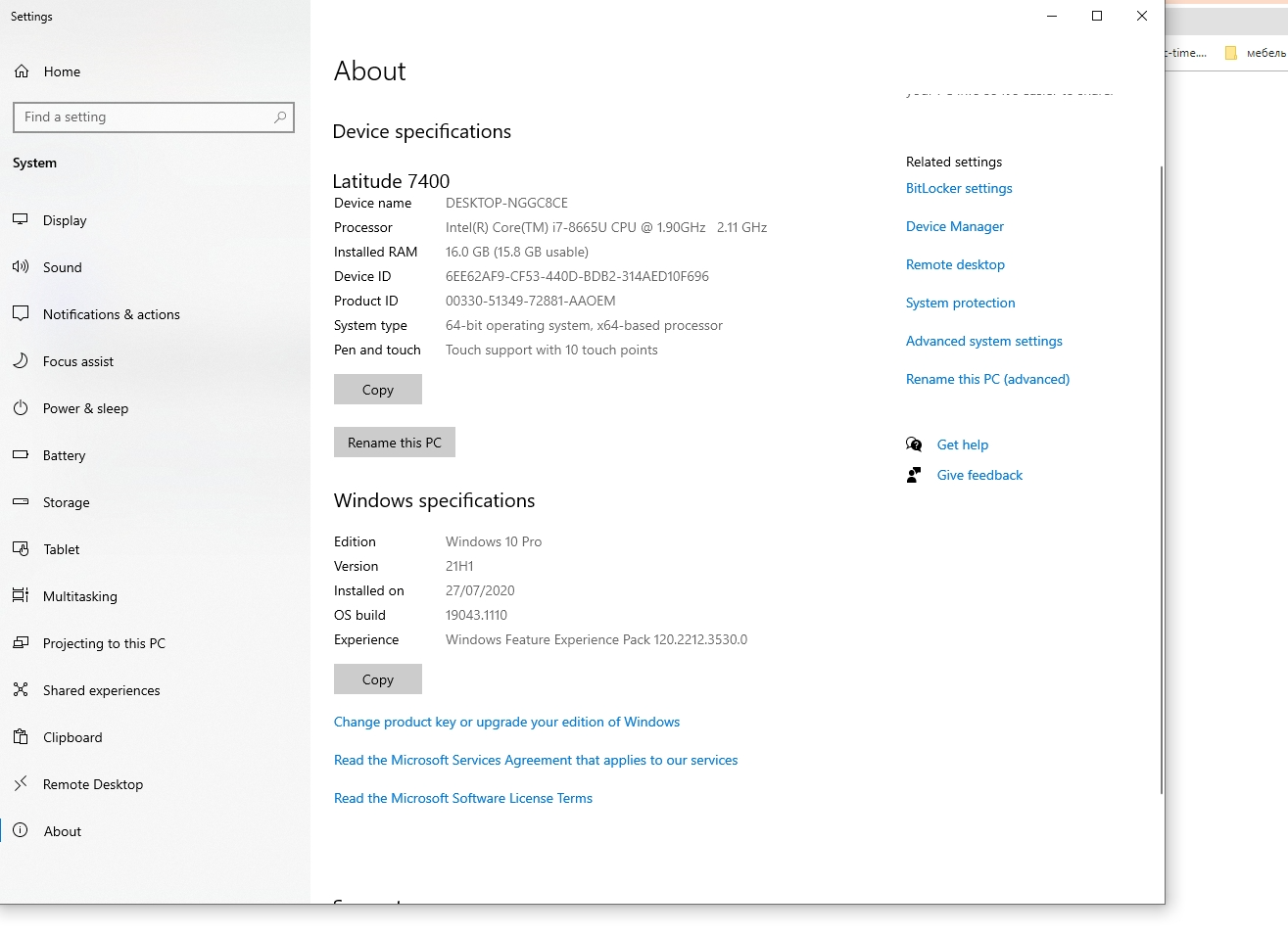Click the мебель folder label in background window
Viewport: 1288px width, 936px height.
1266,53
